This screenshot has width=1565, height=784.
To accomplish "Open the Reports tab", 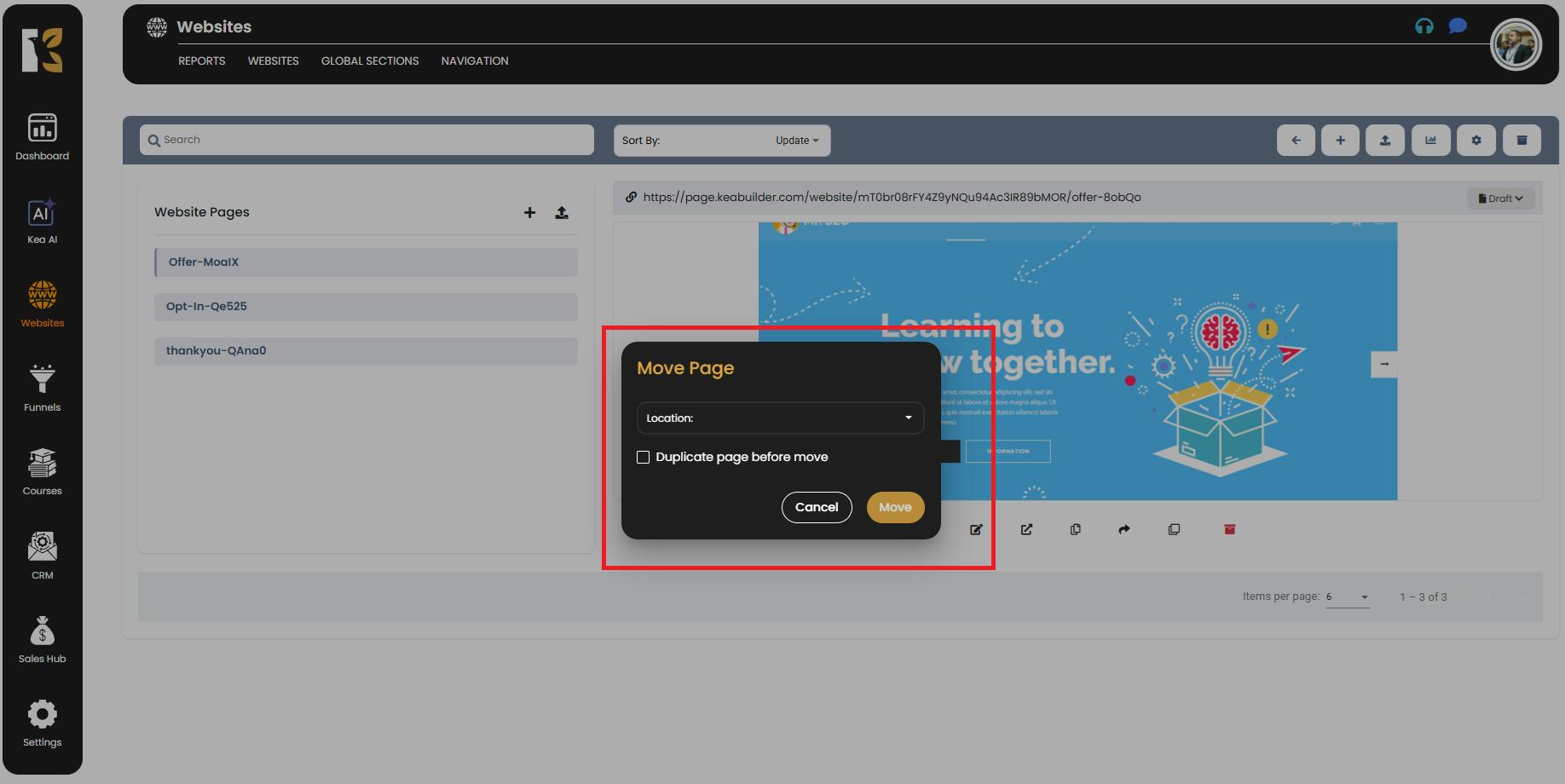I will click(x=201, y=61).
